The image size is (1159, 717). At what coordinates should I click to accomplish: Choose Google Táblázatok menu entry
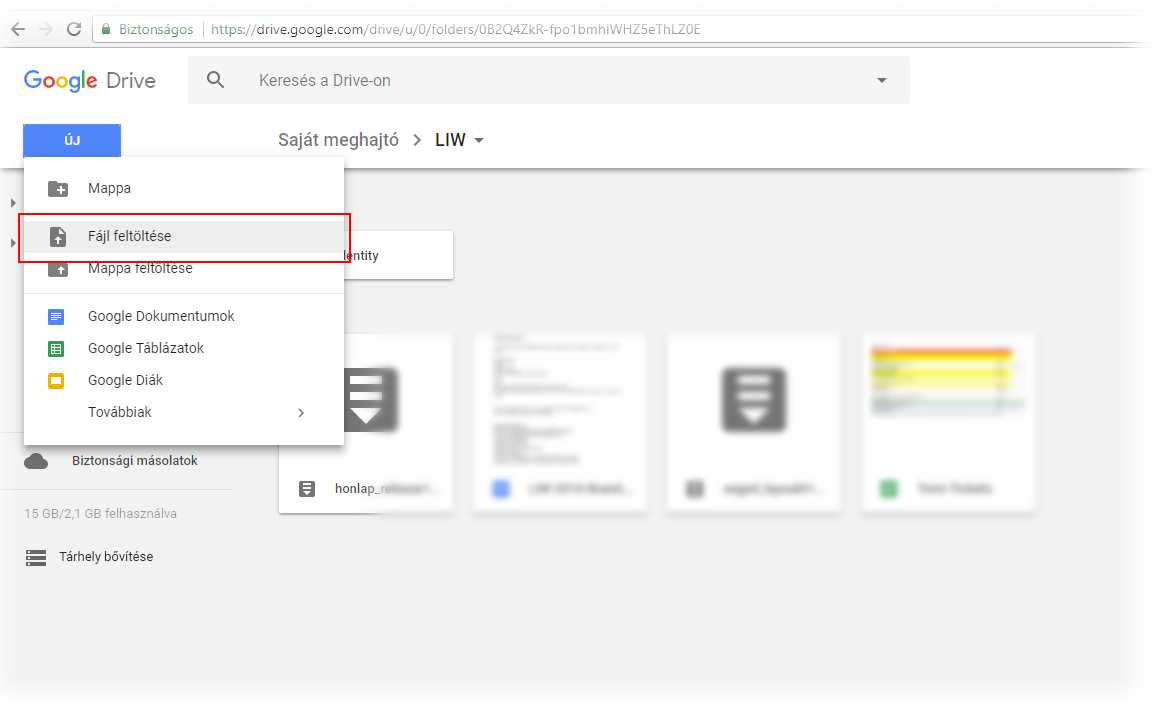(146, 349)
